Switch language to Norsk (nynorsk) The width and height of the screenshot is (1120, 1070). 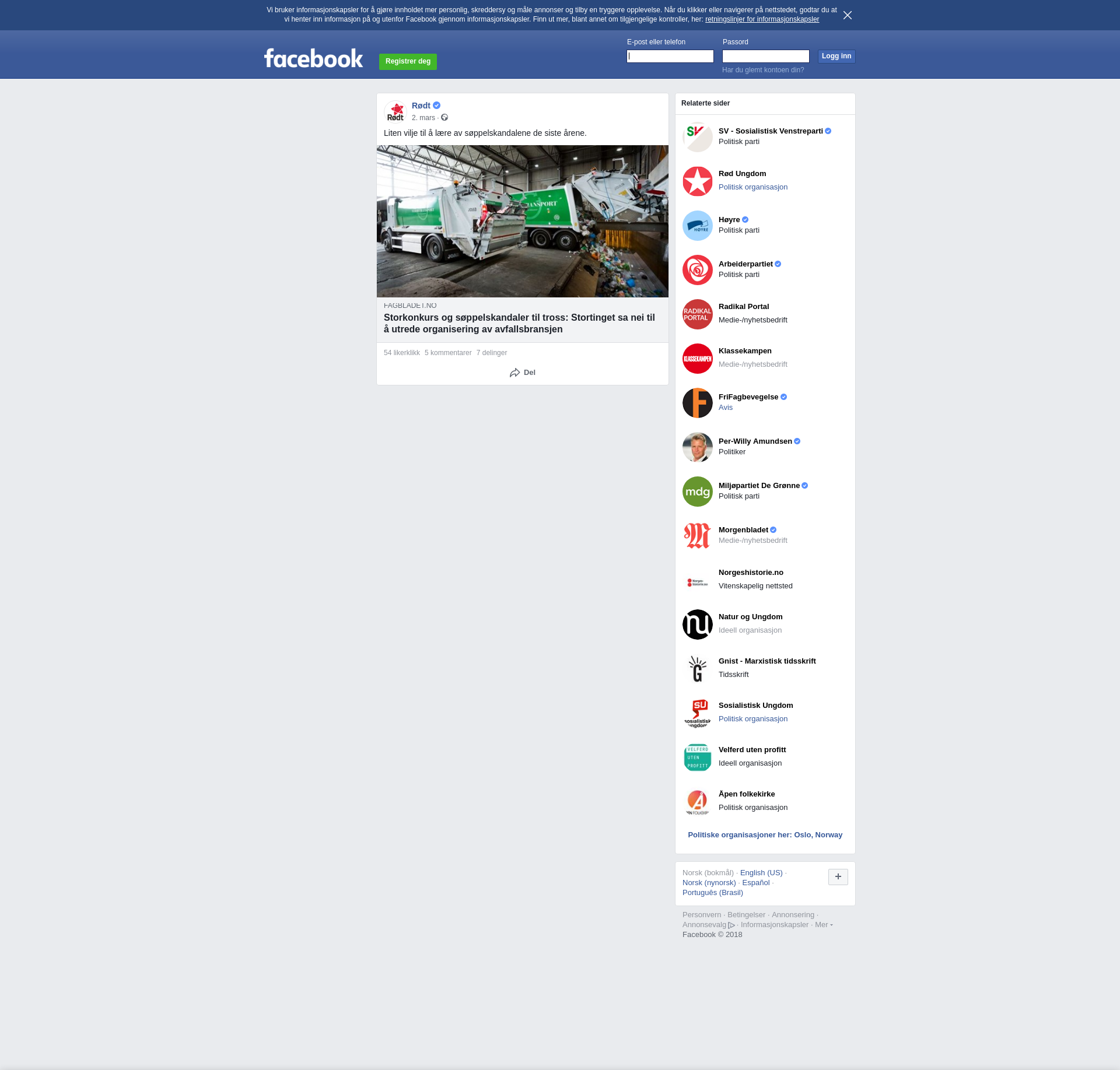tap(709, 883)
